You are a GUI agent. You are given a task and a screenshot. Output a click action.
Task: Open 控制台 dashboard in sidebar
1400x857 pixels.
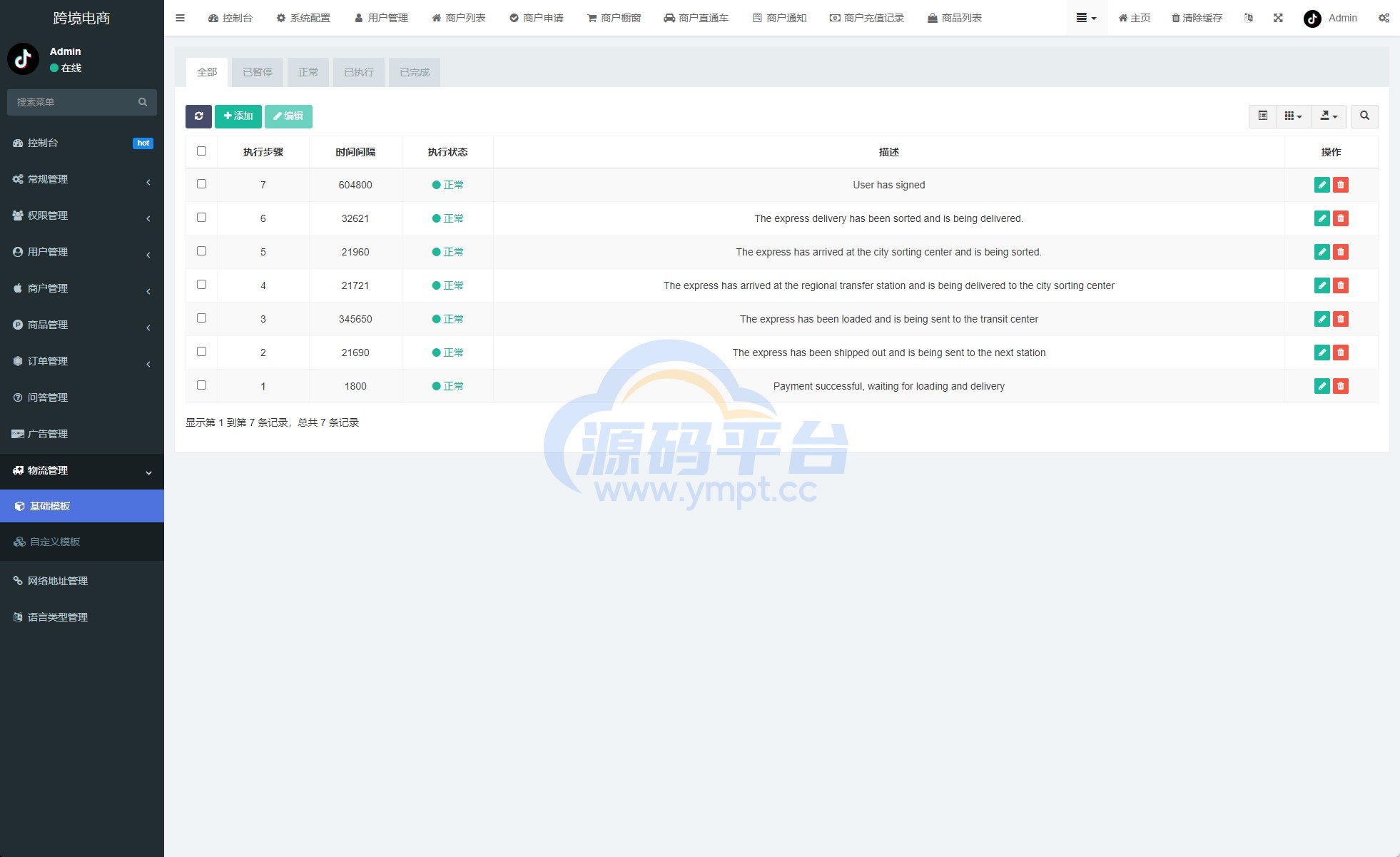82,143
